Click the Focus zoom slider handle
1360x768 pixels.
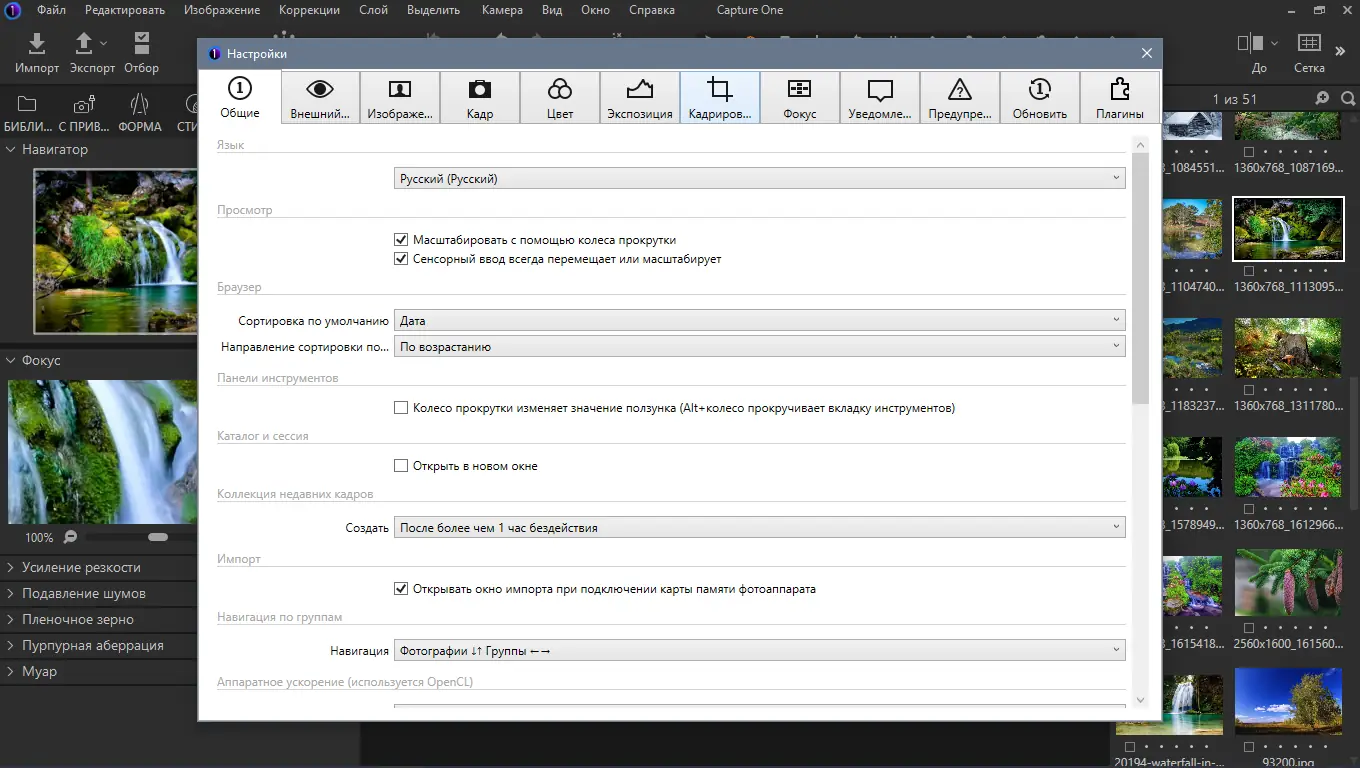tap(157, 537)
